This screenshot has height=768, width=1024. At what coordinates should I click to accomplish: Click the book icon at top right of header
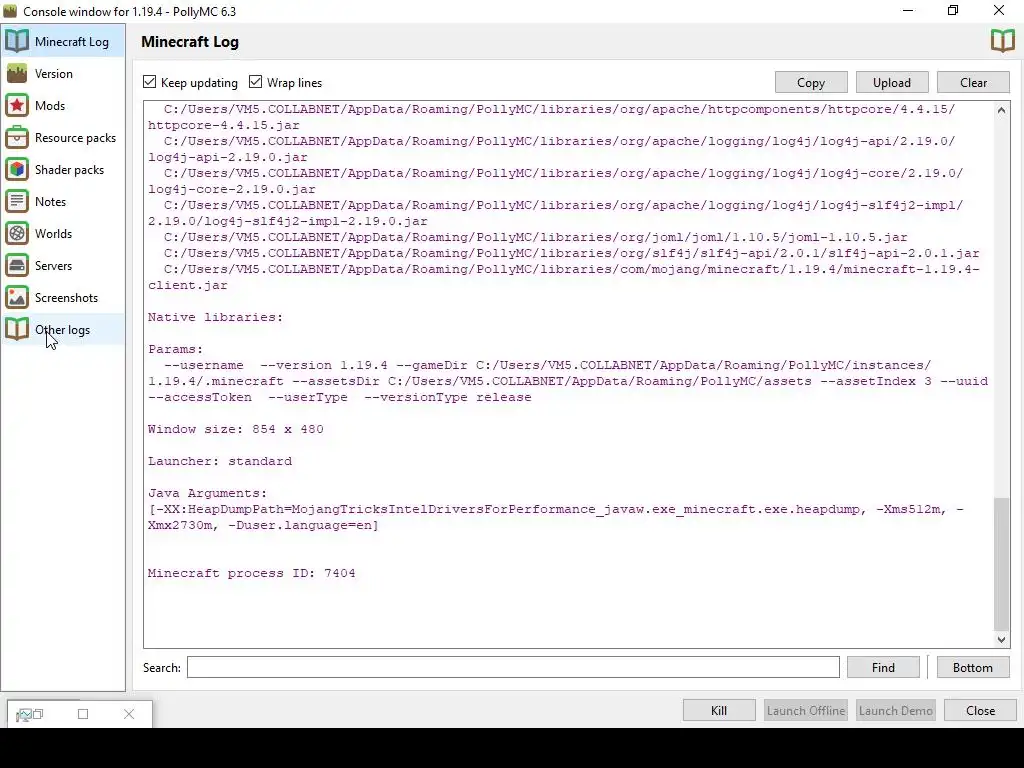pos(1002,41)
